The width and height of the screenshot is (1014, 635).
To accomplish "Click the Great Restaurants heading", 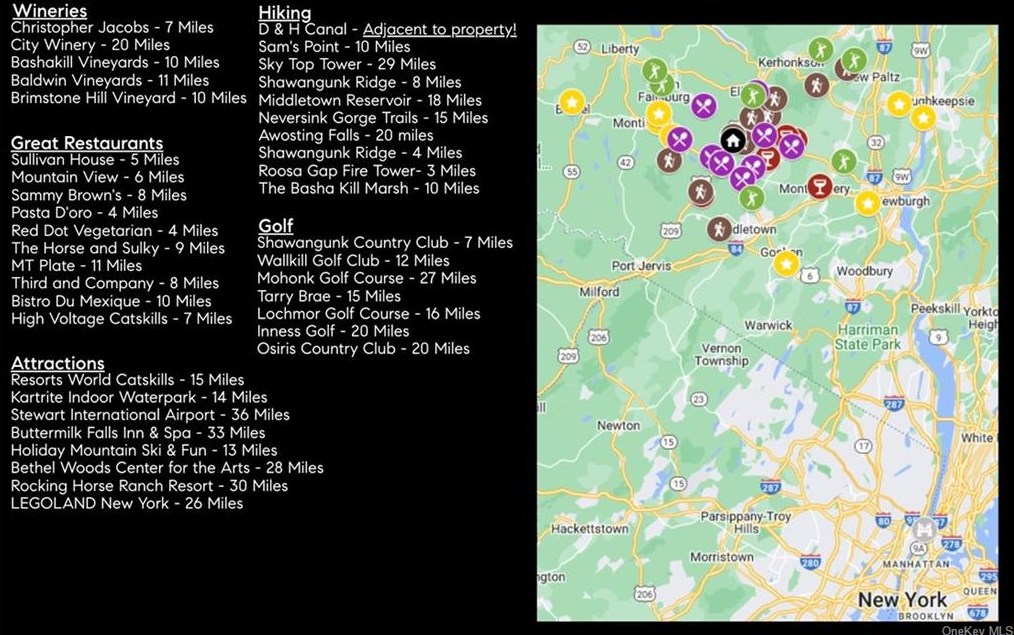I will click(86, 143).
